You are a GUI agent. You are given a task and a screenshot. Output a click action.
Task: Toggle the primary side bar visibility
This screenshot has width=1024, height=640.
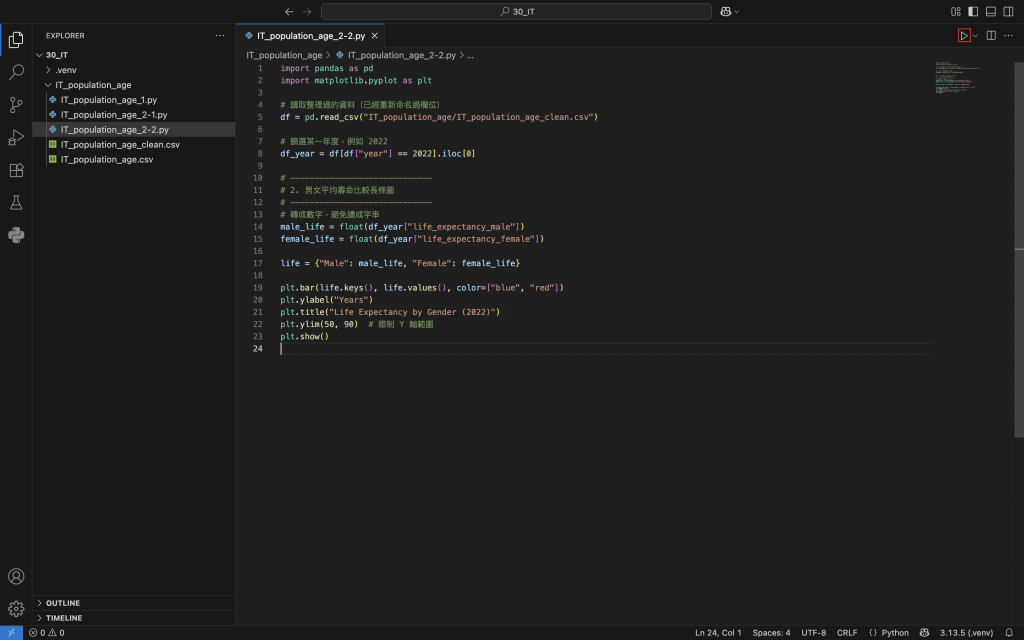973,11
